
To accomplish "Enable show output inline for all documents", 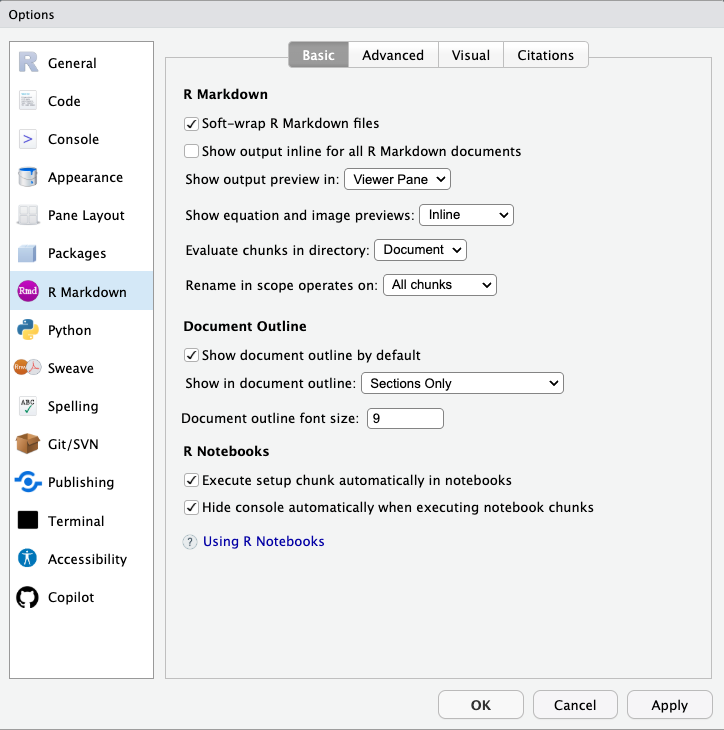I will click(x=191, y=152).
